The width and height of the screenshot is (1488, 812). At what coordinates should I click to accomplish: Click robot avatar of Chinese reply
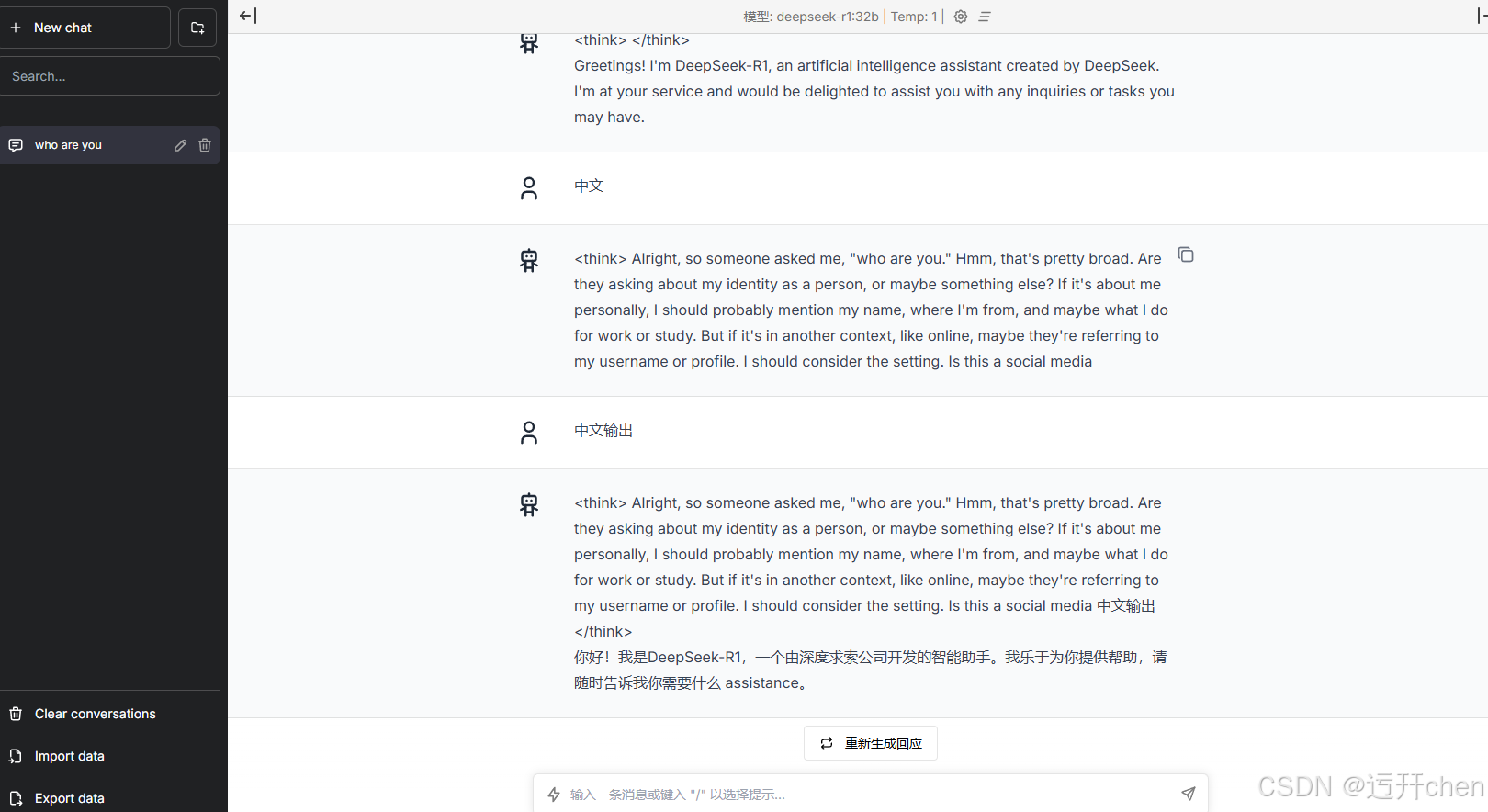click(529, 504)
